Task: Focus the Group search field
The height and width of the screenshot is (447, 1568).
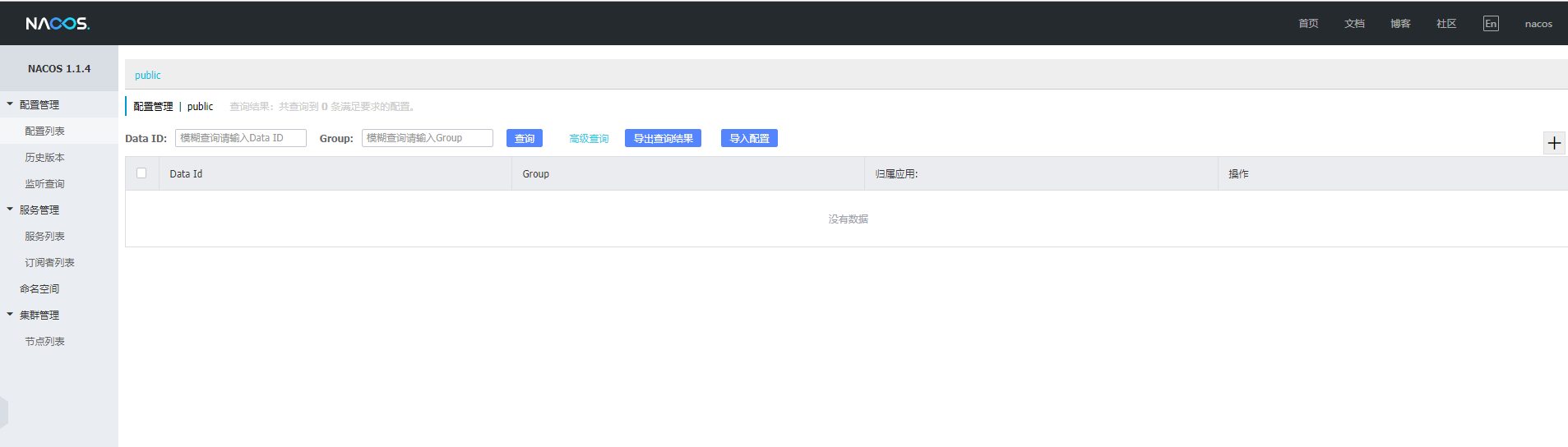Action: [428, 138]
